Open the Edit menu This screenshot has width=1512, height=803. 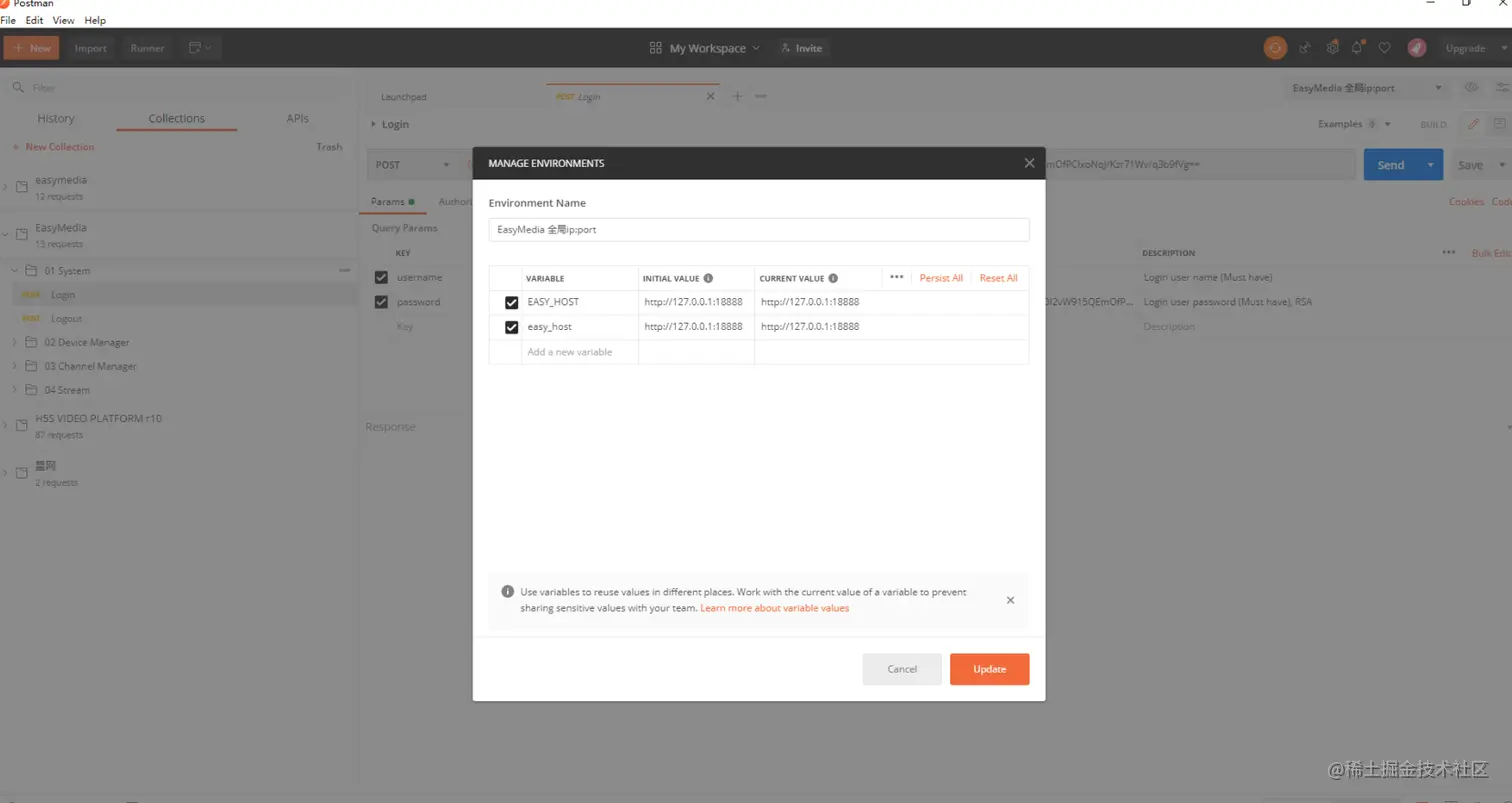point(34,20)
